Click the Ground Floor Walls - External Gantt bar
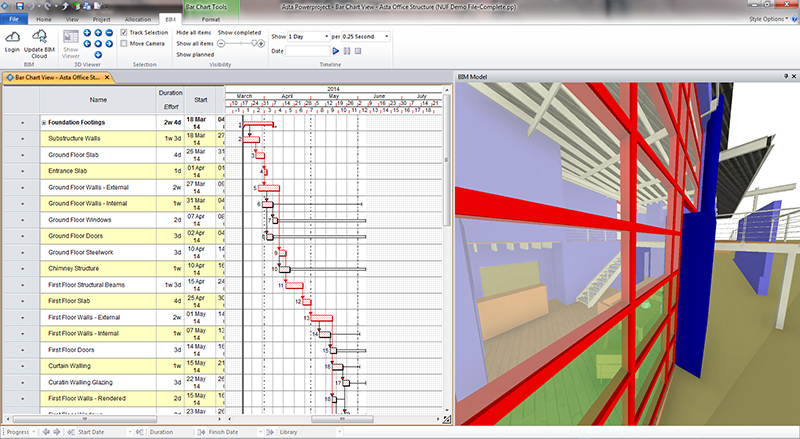This screenshot has height=439, width=800. (269, 188)
